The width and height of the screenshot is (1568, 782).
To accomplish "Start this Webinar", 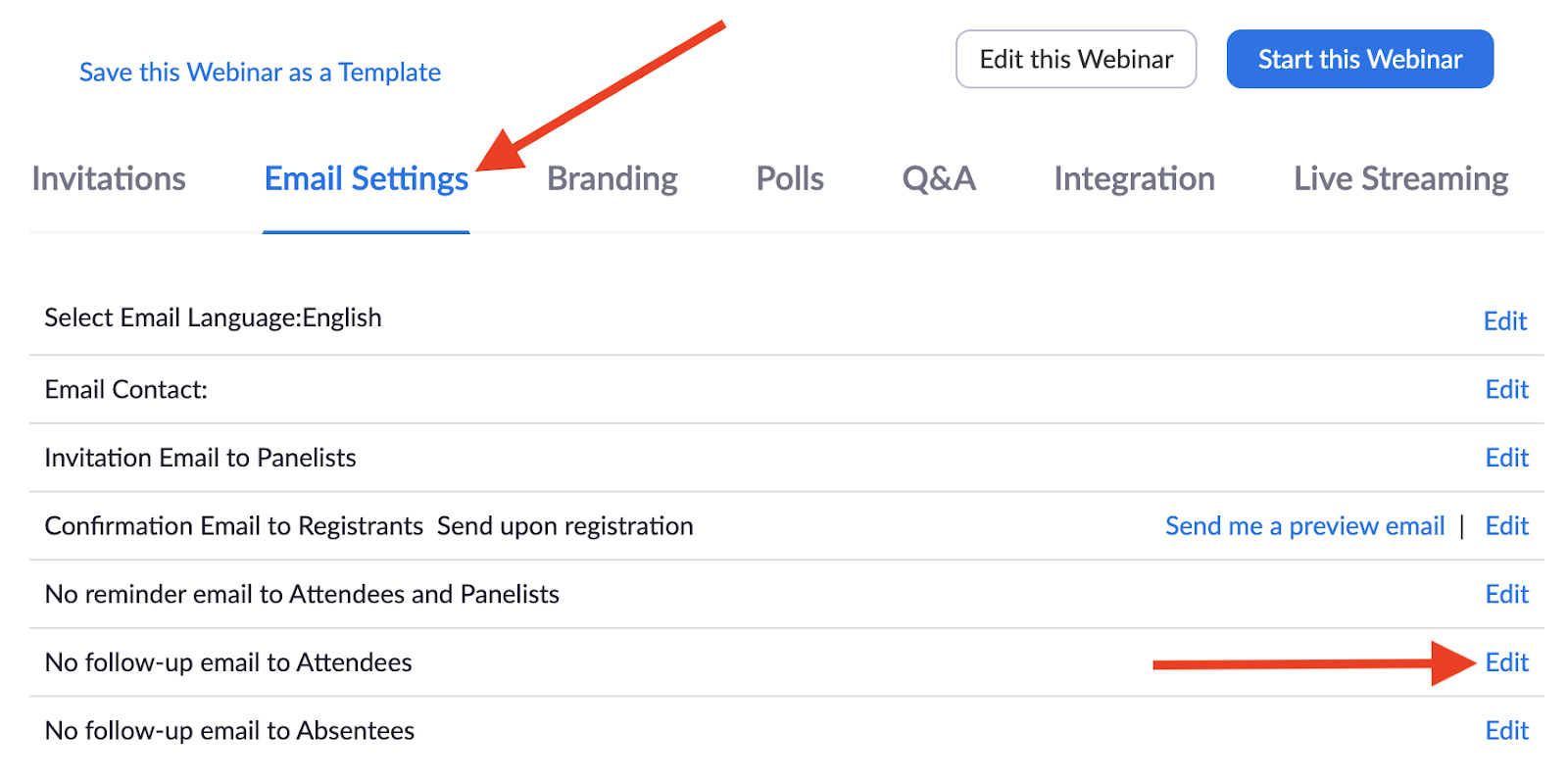I will pyautogui.click(x=1359, y=60).
